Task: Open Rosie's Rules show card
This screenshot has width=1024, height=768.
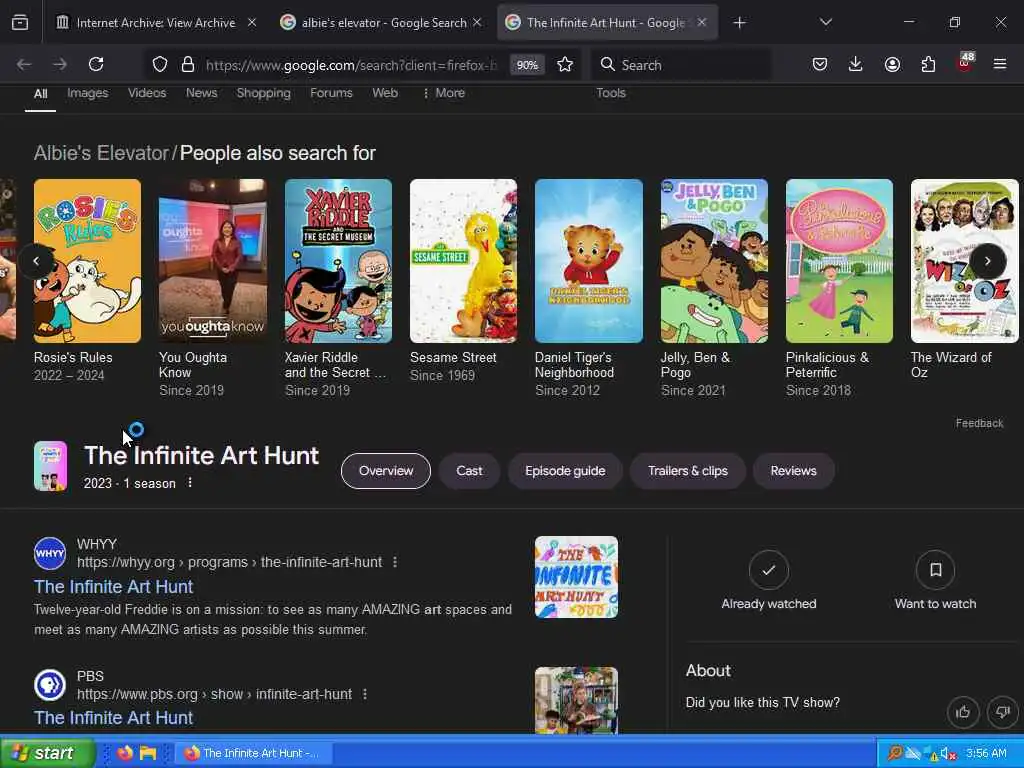Action: click(87, 281)
